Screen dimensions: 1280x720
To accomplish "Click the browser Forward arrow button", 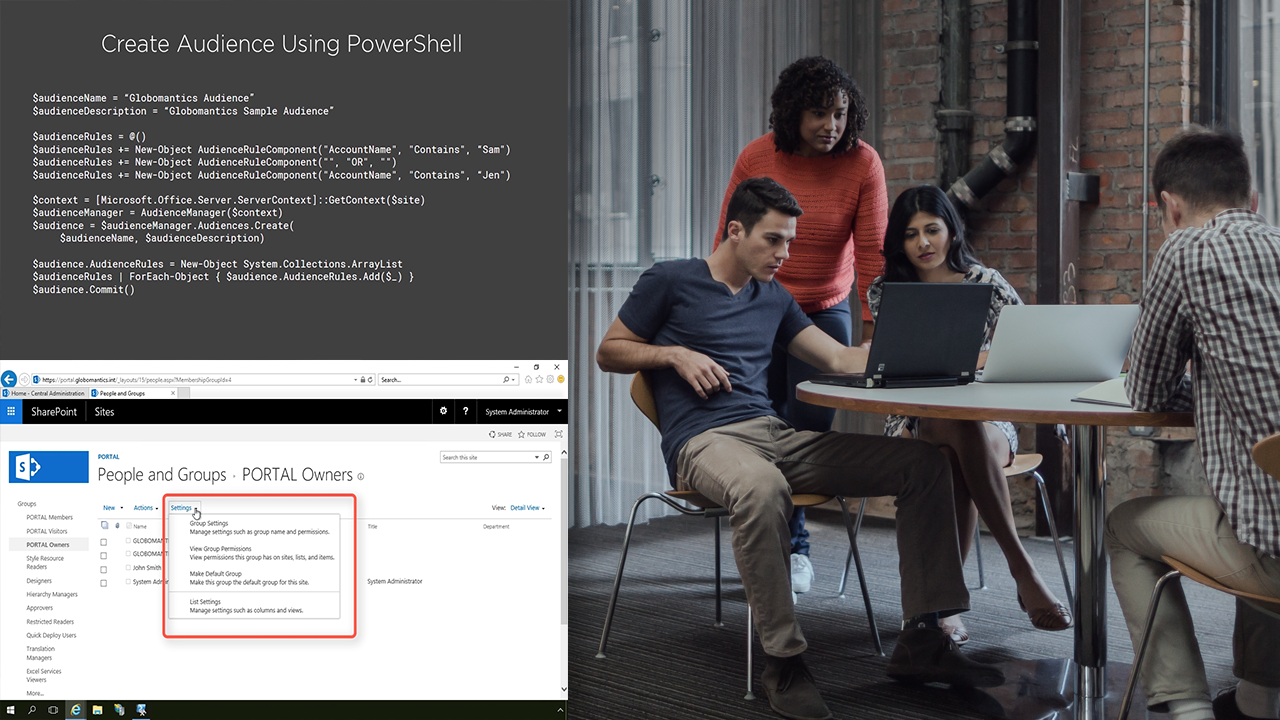I will pyautogui.click(x=24, y=380).
